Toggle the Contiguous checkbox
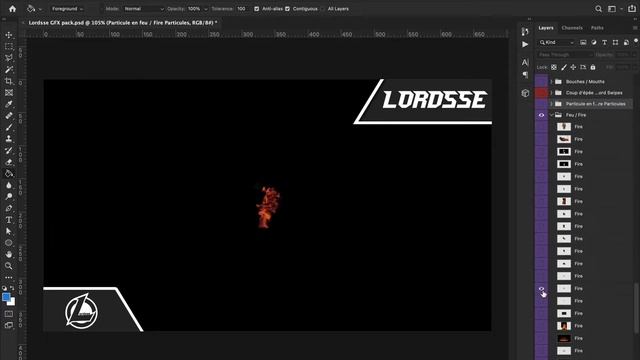640x360 pixels. [287, 9]
